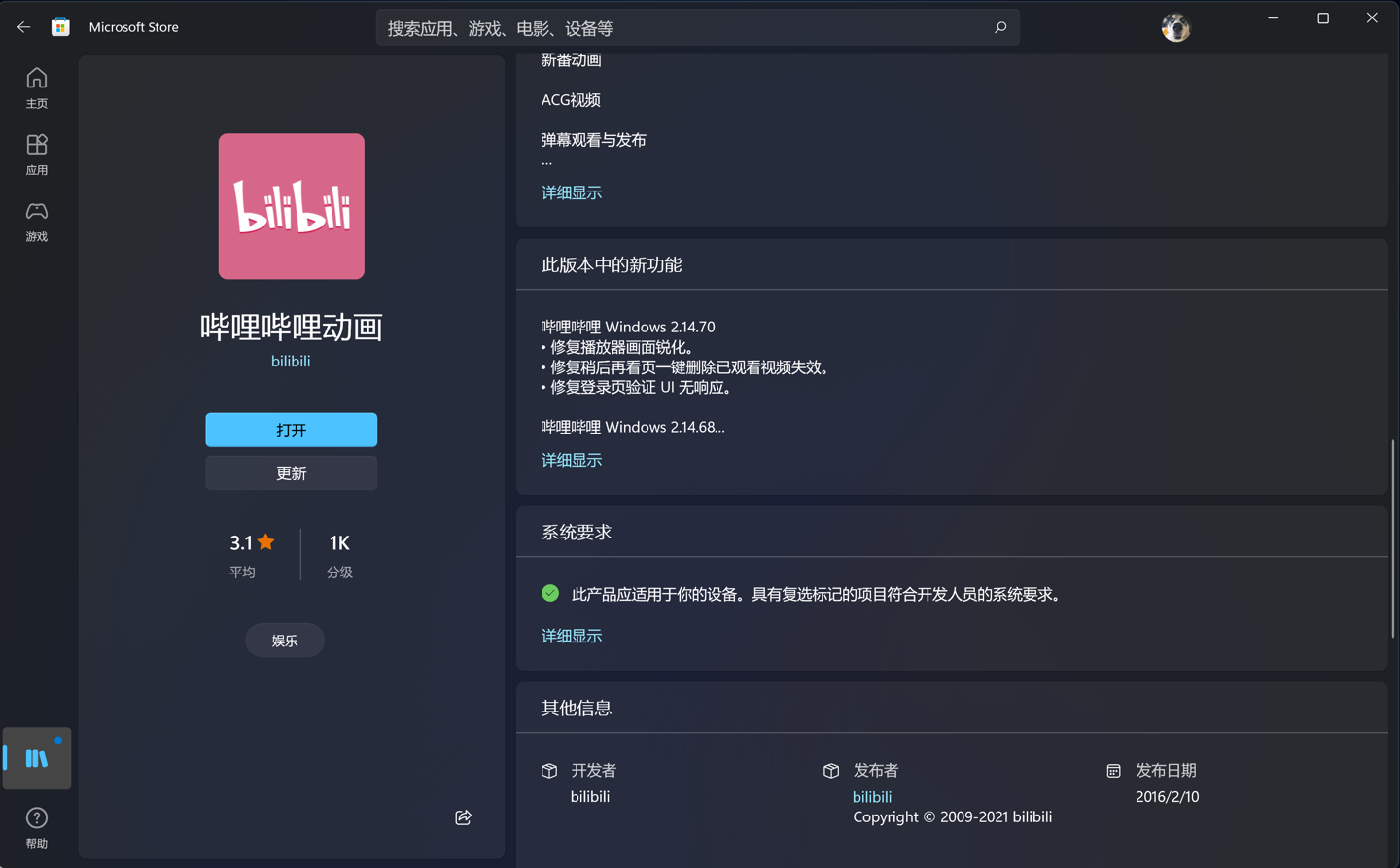Expand 详细显示 under 系统要求
Image resolution: width=1400 pixels, height=868 pixels.
pyautogui.click(x=572, y=635)
